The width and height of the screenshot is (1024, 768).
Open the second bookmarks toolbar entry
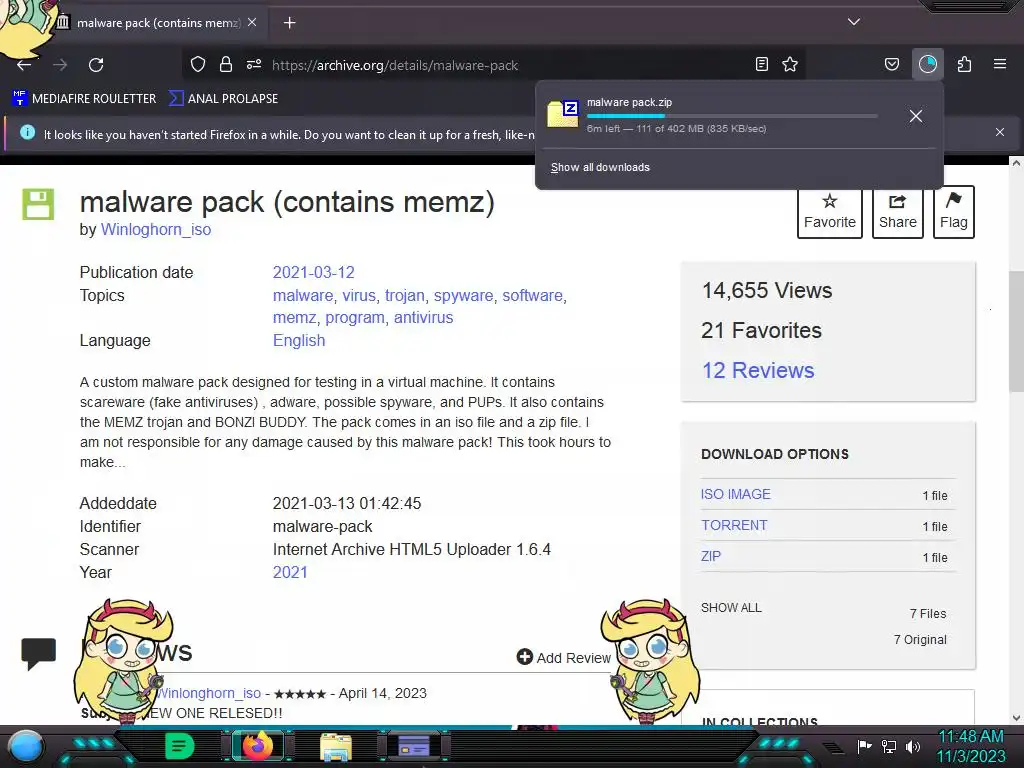(223, 99)
